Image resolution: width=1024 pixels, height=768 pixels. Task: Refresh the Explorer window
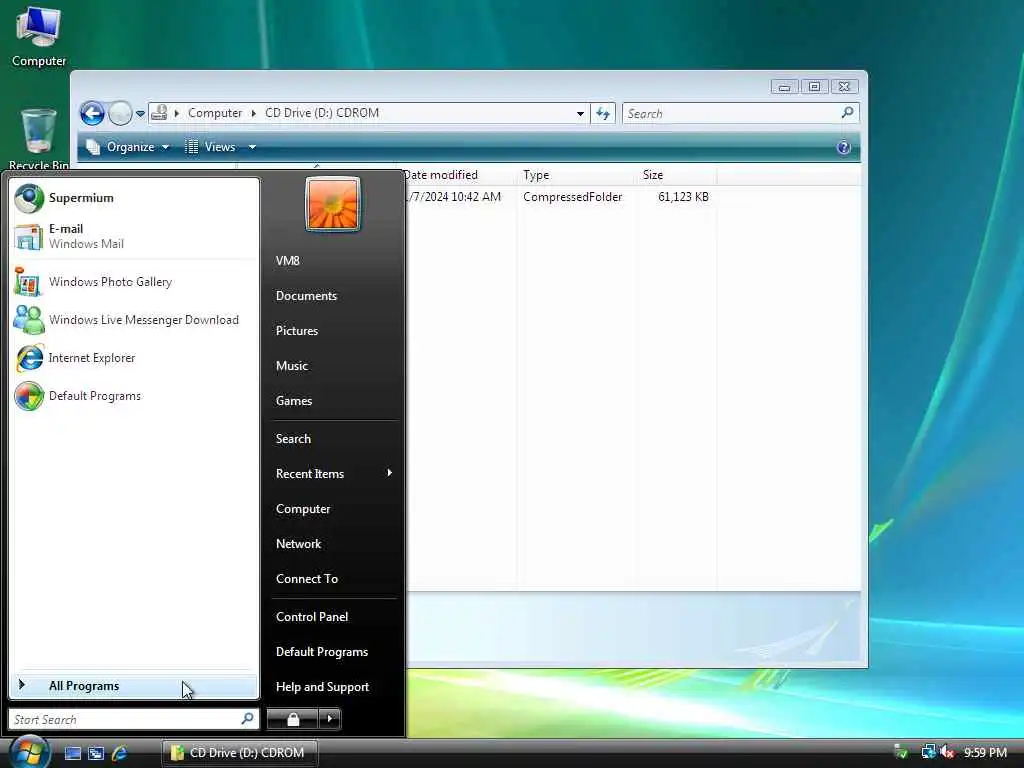603,114
